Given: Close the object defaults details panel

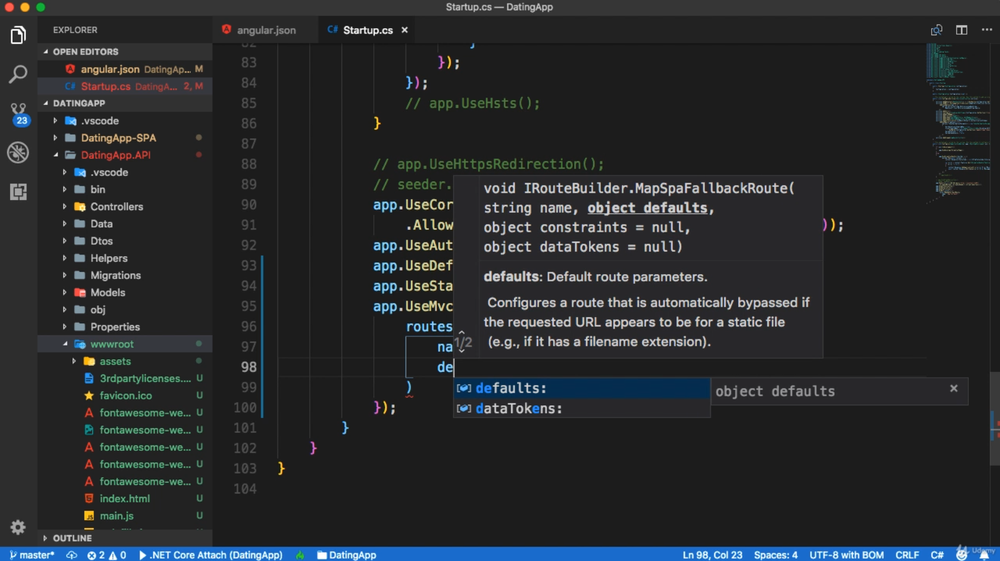Looking at the screenshot, I should pos(953,389).
